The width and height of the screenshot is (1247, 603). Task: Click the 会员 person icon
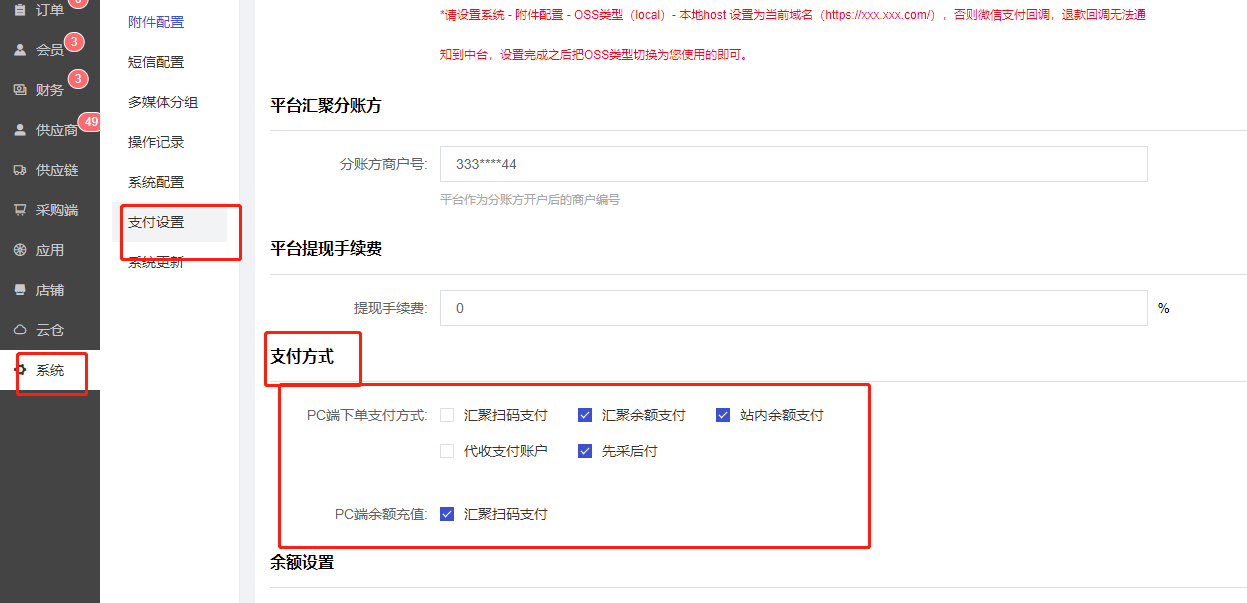[20, 50]
